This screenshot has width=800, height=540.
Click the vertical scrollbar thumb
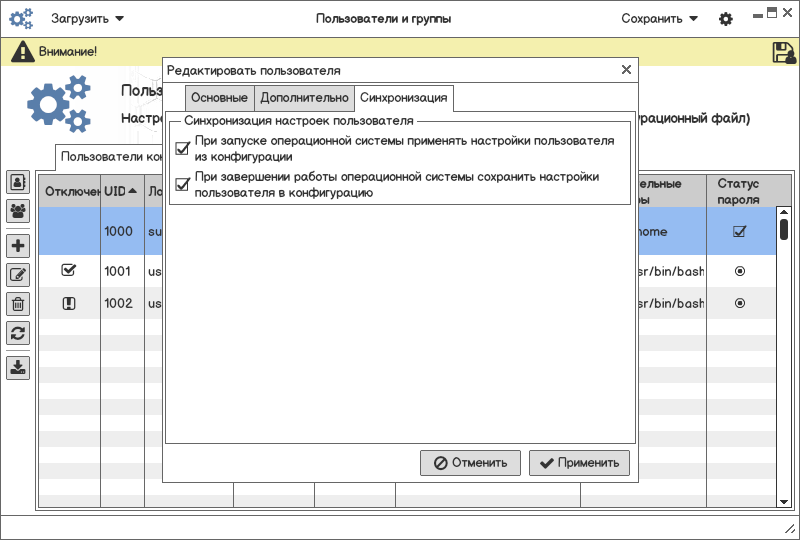click(x=784, y=229)
